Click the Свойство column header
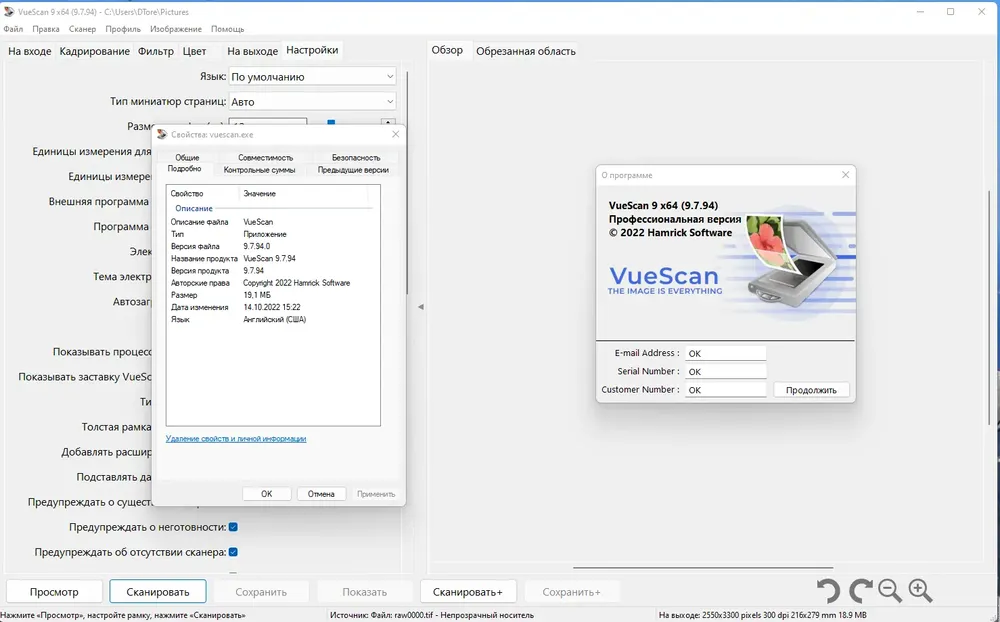 coord(202,193)
